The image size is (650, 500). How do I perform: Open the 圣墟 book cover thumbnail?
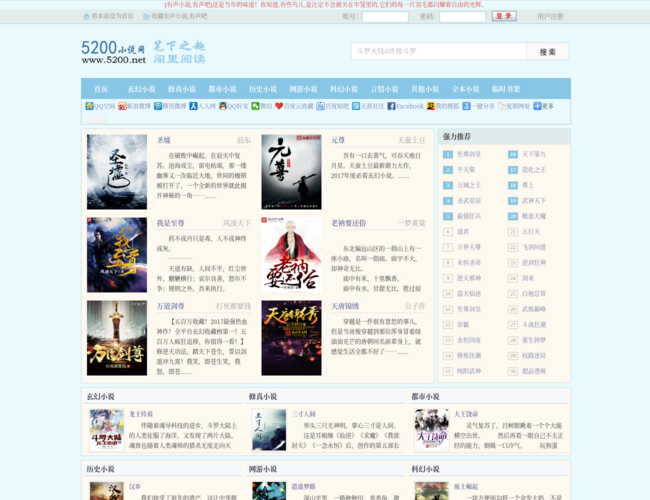pos(117,172)
